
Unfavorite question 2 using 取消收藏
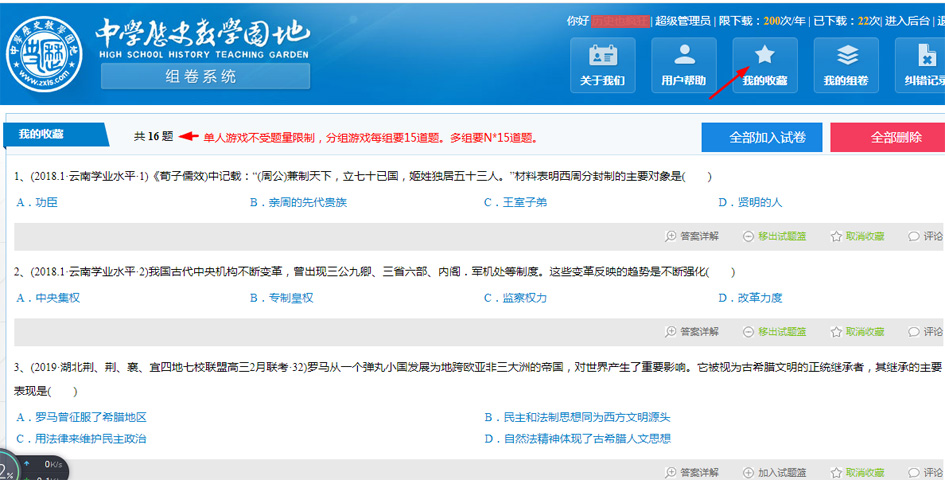click(x=856, y=332)
